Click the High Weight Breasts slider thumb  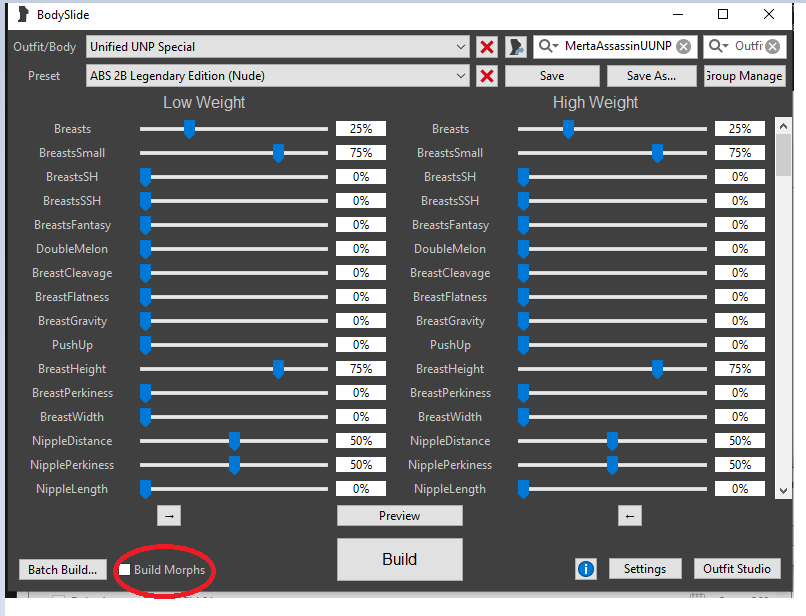[x=568, y=129]
